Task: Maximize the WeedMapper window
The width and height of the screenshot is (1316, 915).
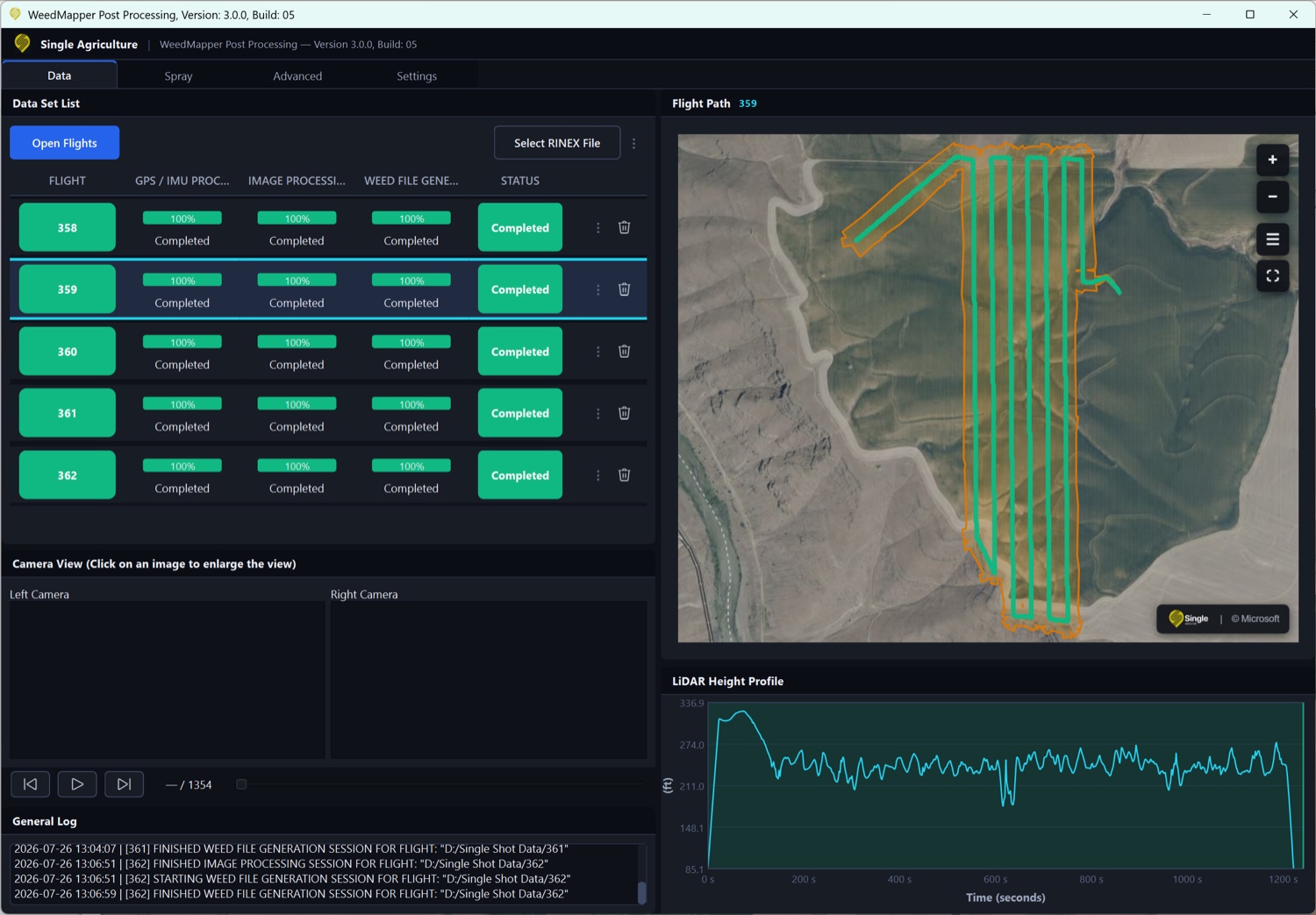Action: point(1250,14)
